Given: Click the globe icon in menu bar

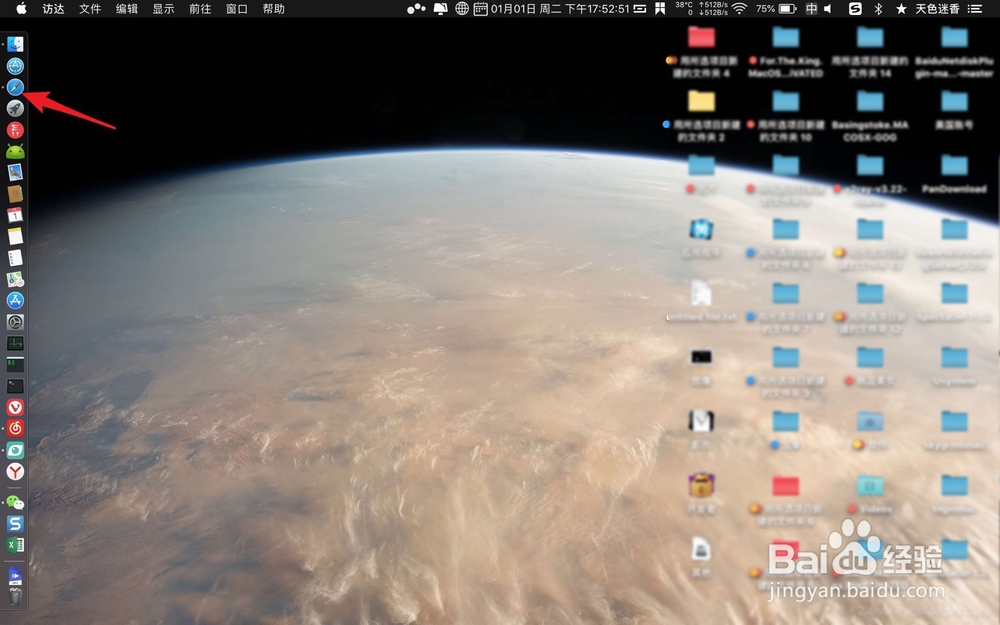Looking at the screenshot, I should point(462,8).
